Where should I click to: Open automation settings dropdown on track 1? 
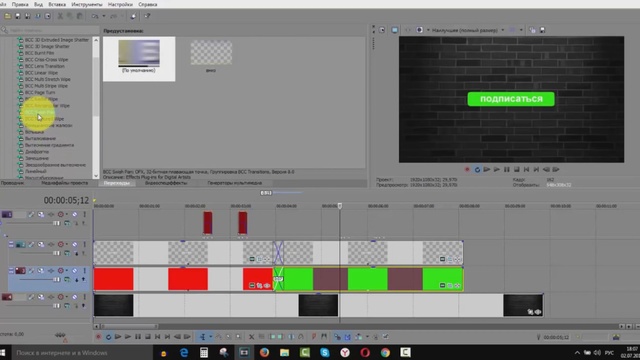[x=67, y=214]
